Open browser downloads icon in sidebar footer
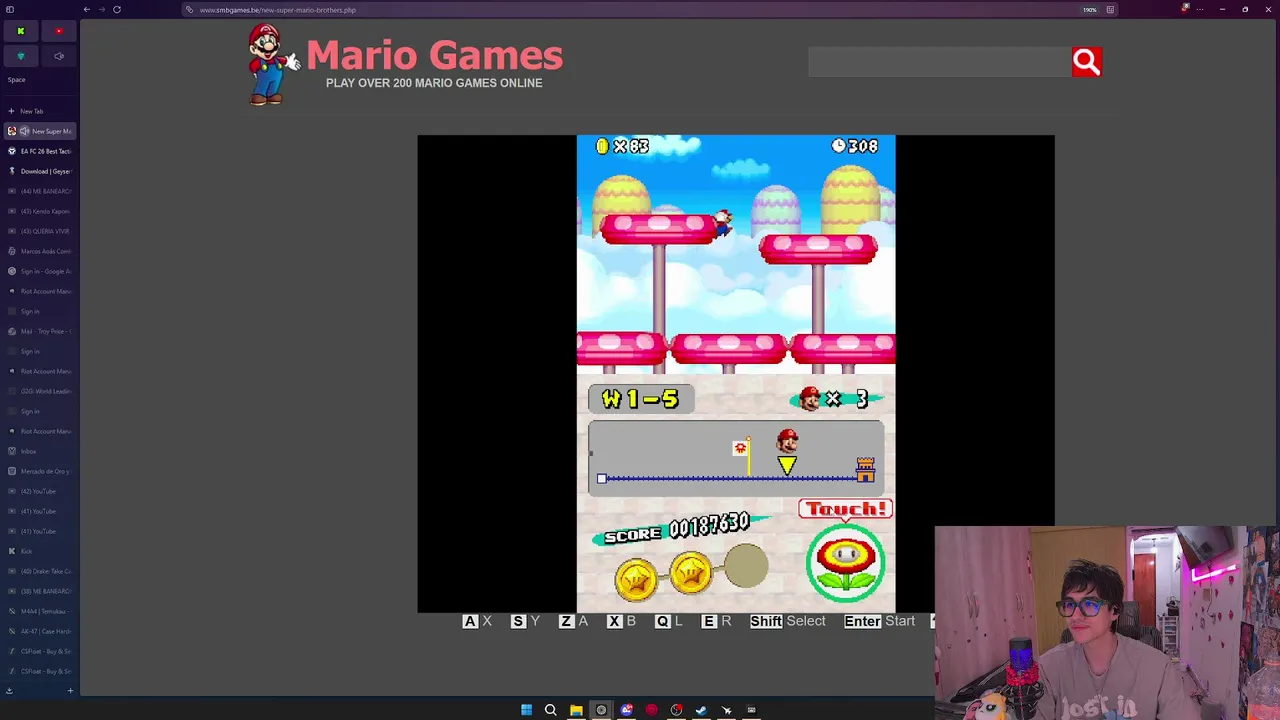The image size is (1280, 720). click(9, 691)
